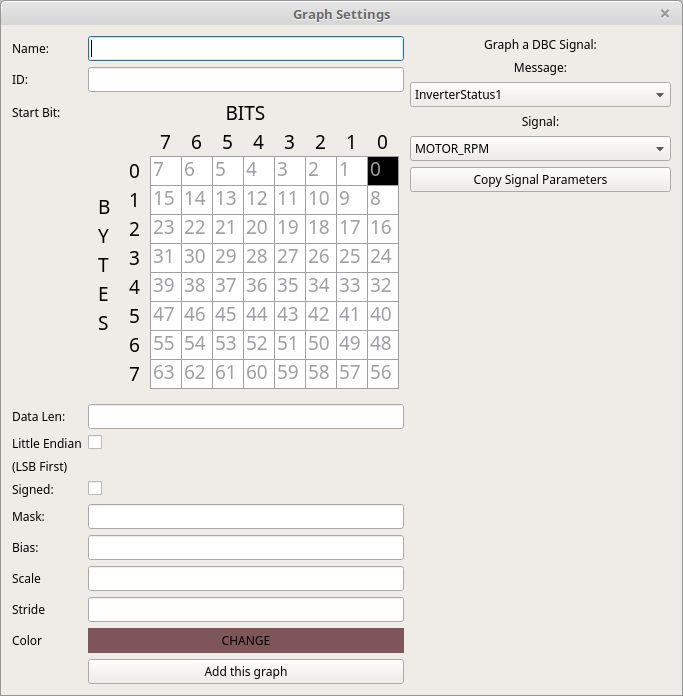Close the Graph Settings dialog
Screen dimensions: 683x696
[664, 14]
